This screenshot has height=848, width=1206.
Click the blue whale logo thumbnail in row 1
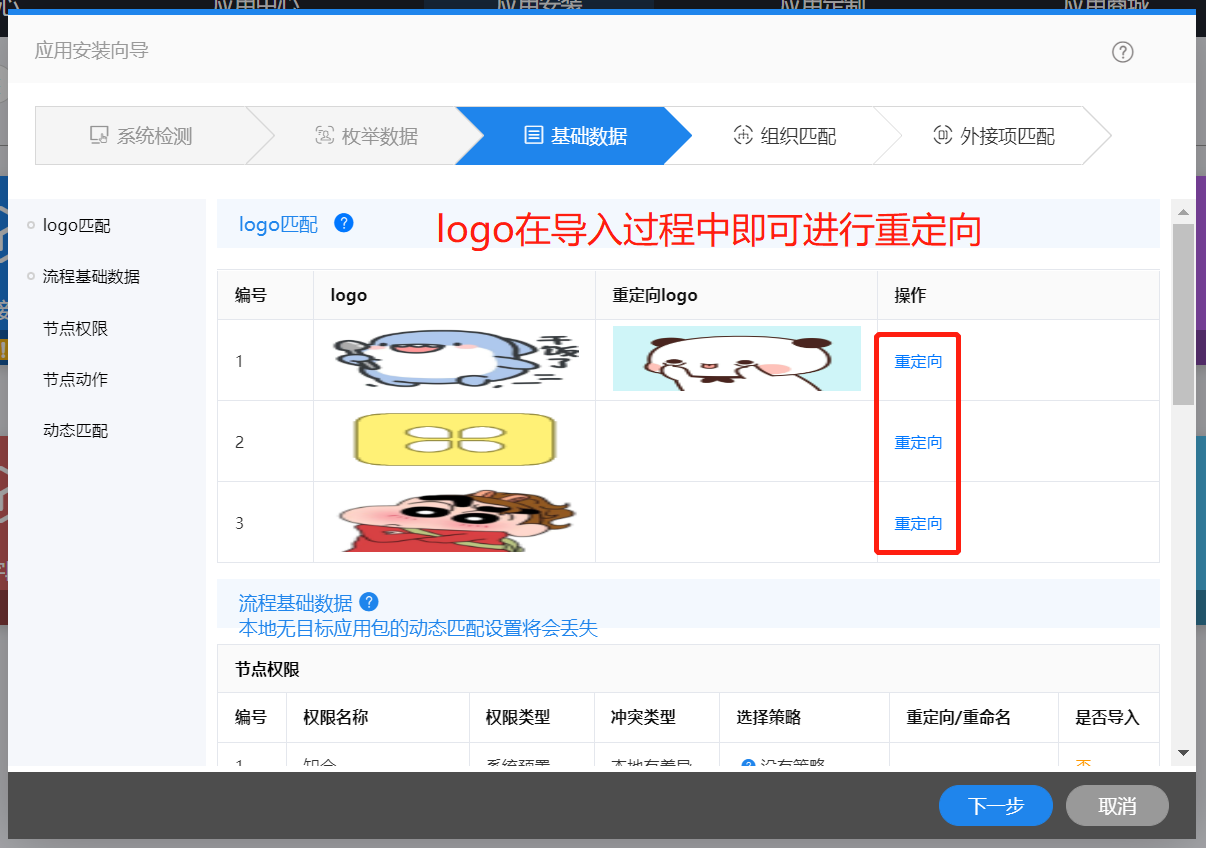tap(456, 360)
